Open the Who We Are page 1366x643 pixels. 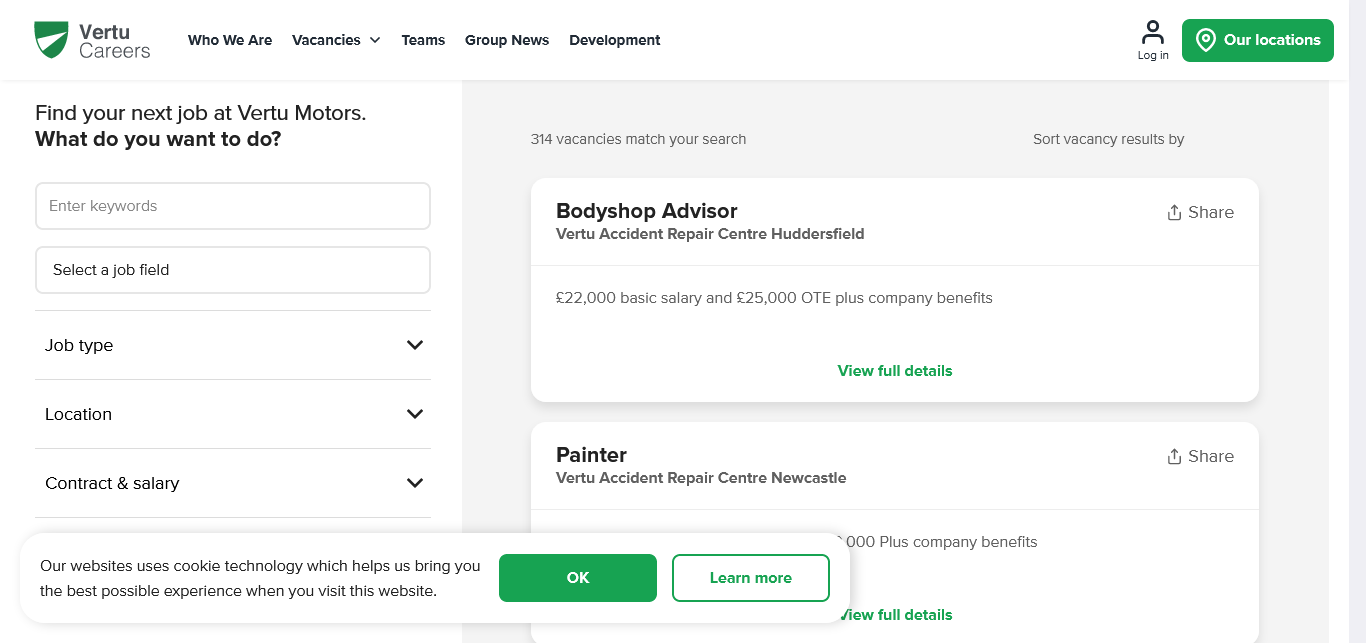[230, 40]
